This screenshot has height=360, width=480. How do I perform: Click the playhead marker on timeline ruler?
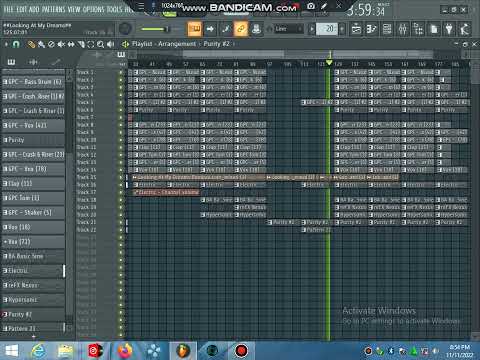point(329,63)
